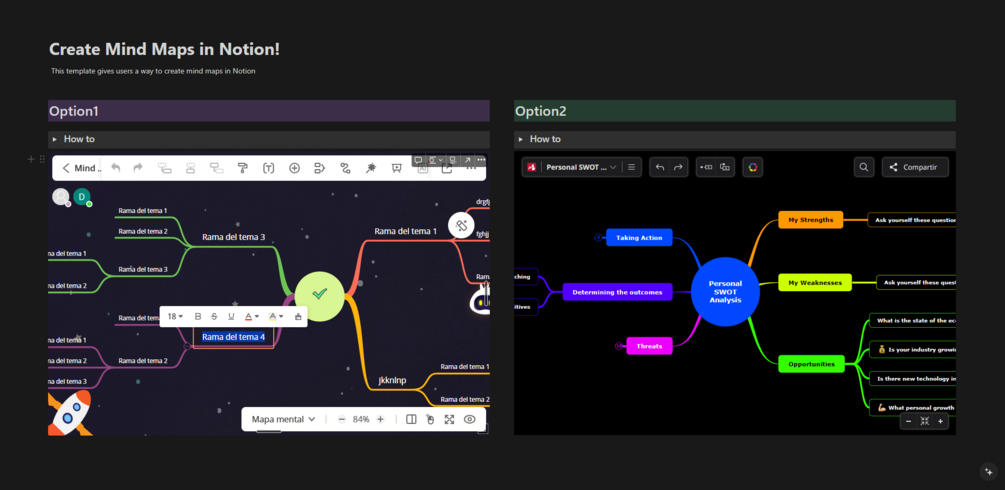Select the My Weaknesses node
The image size is (1005, 490).
[x=815, y=282]
